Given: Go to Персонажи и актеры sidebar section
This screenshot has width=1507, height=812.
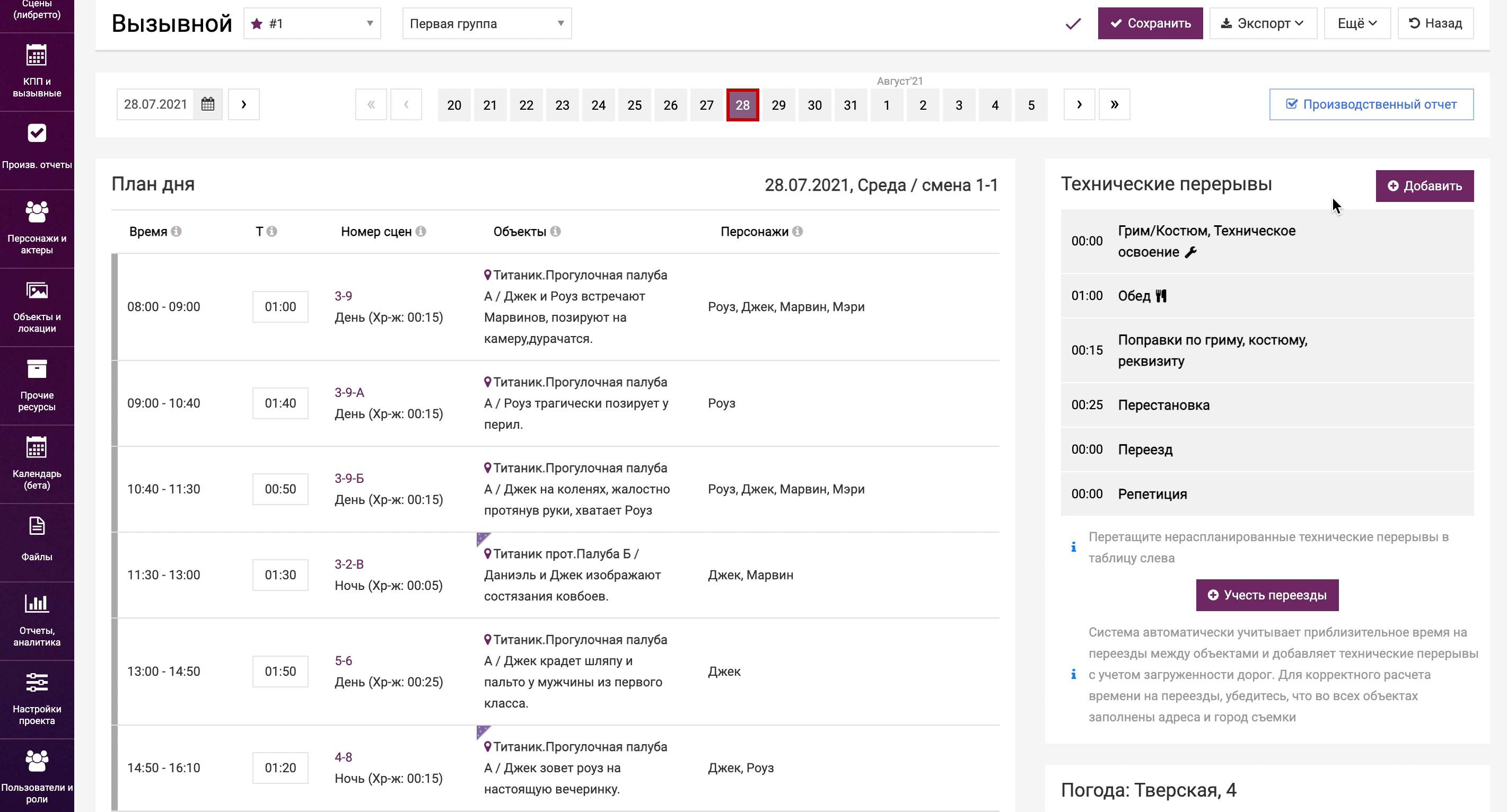Looking at the screenshot, I should [x=37, y=228].
